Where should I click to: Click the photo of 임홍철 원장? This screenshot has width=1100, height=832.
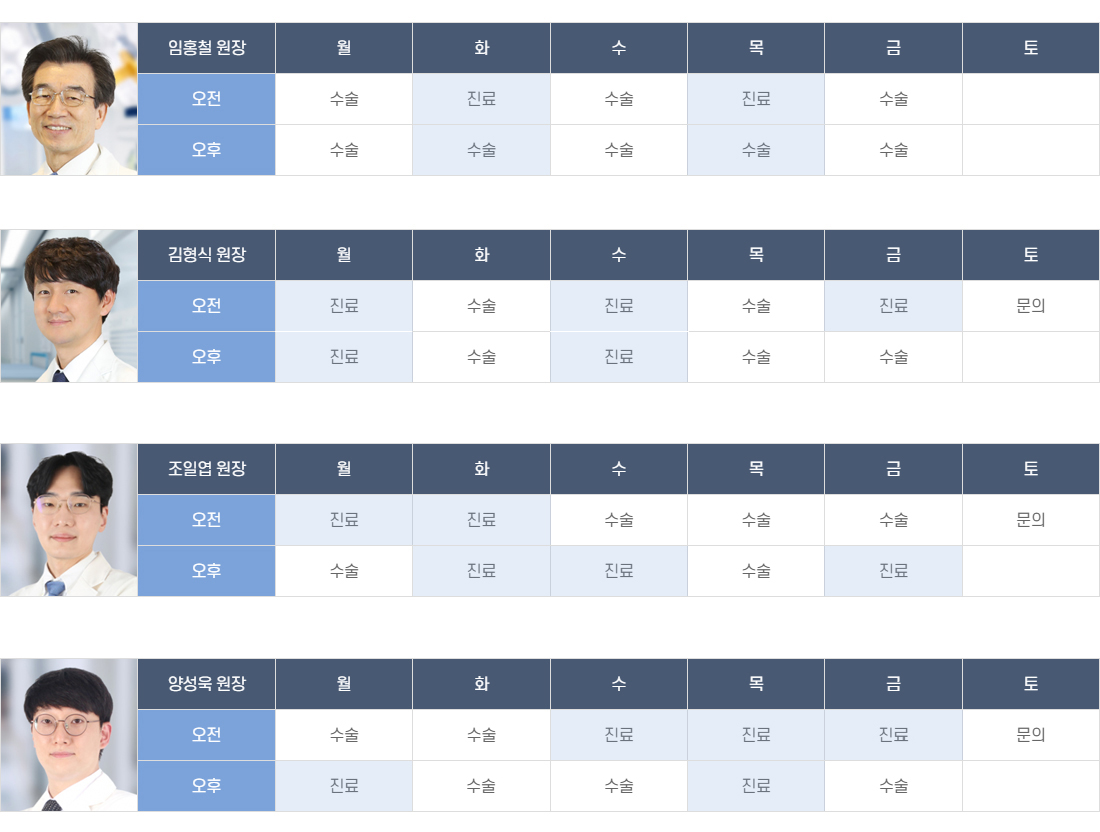click(69, 99)
